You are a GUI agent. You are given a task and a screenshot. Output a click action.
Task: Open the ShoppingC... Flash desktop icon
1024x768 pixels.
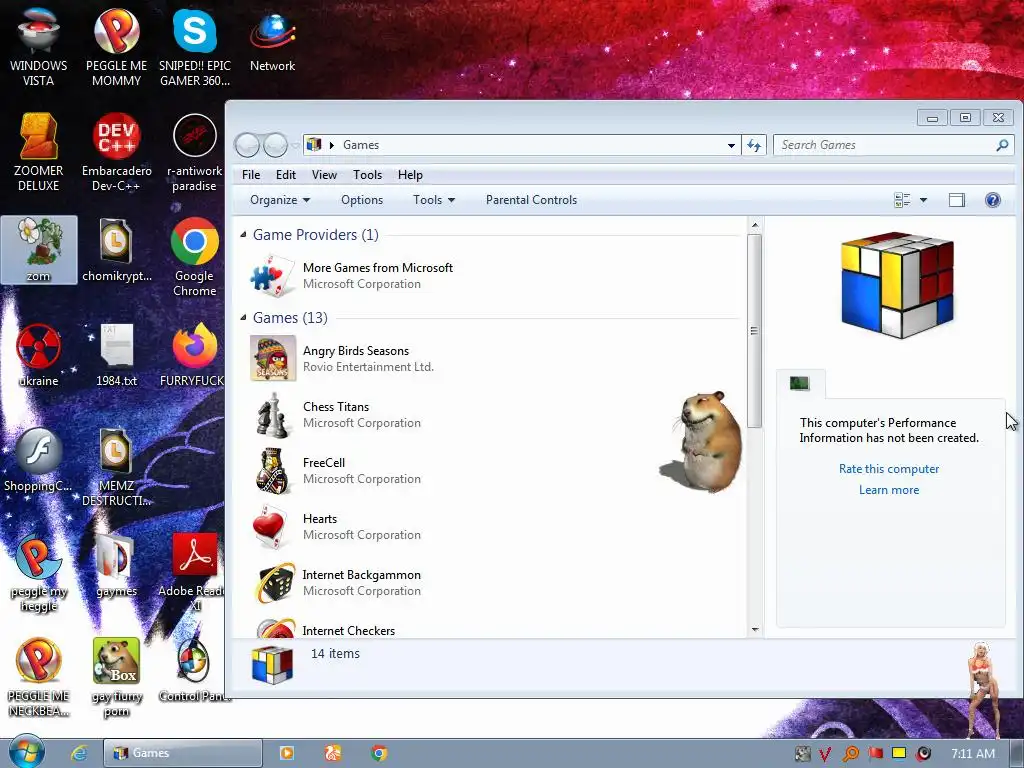tap(39, 460)
